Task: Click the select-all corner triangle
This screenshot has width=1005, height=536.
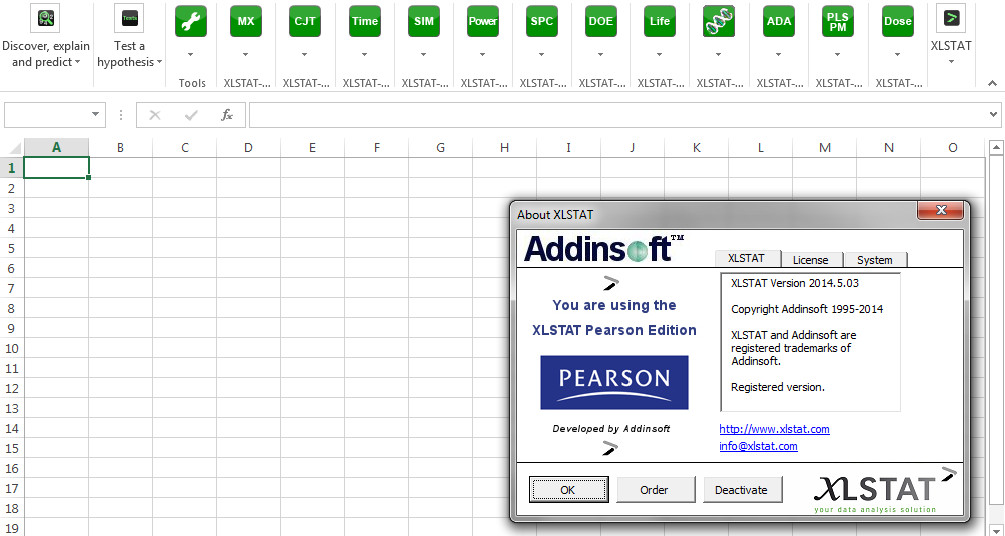Action: click(x=13, y=148)
